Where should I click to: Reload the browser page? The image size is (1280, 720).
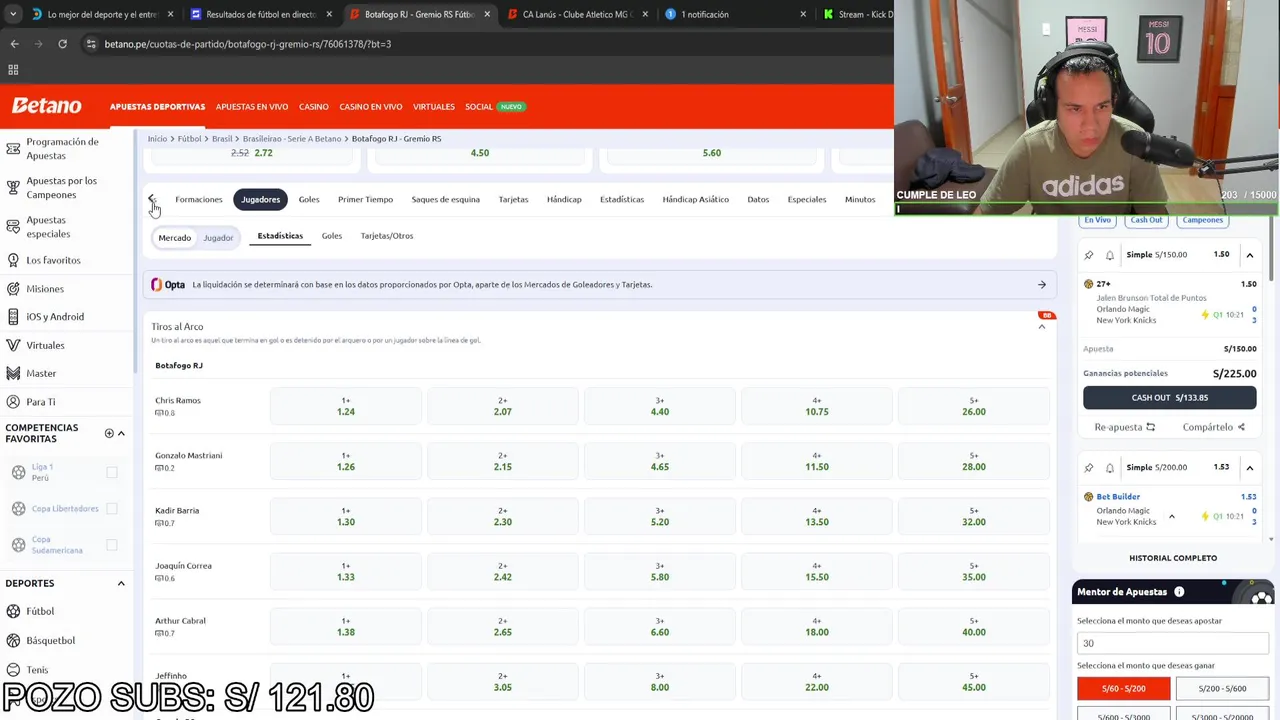62,44
